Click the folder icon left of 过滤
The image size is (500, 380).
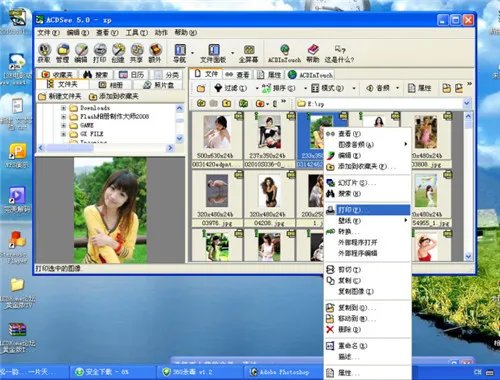tap(201, 88)
